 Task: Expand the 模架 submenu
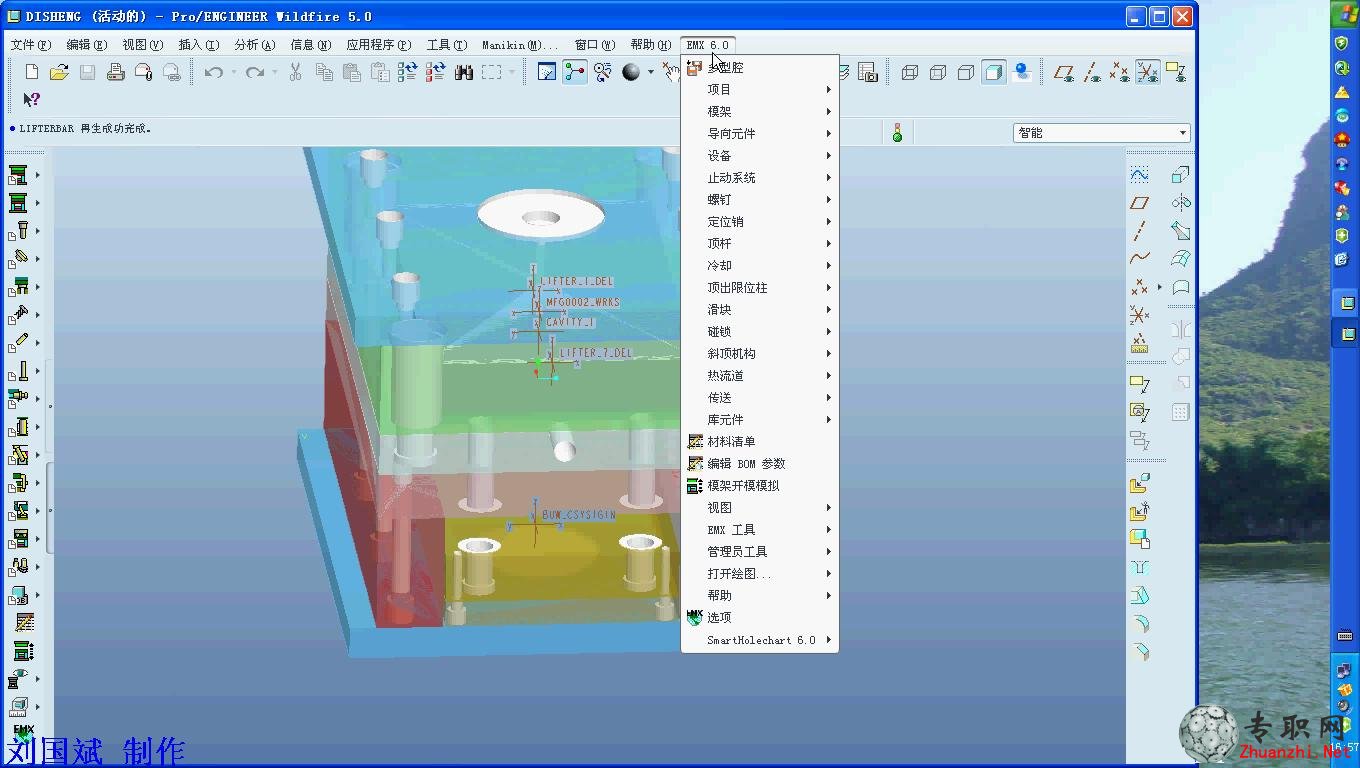760,111
